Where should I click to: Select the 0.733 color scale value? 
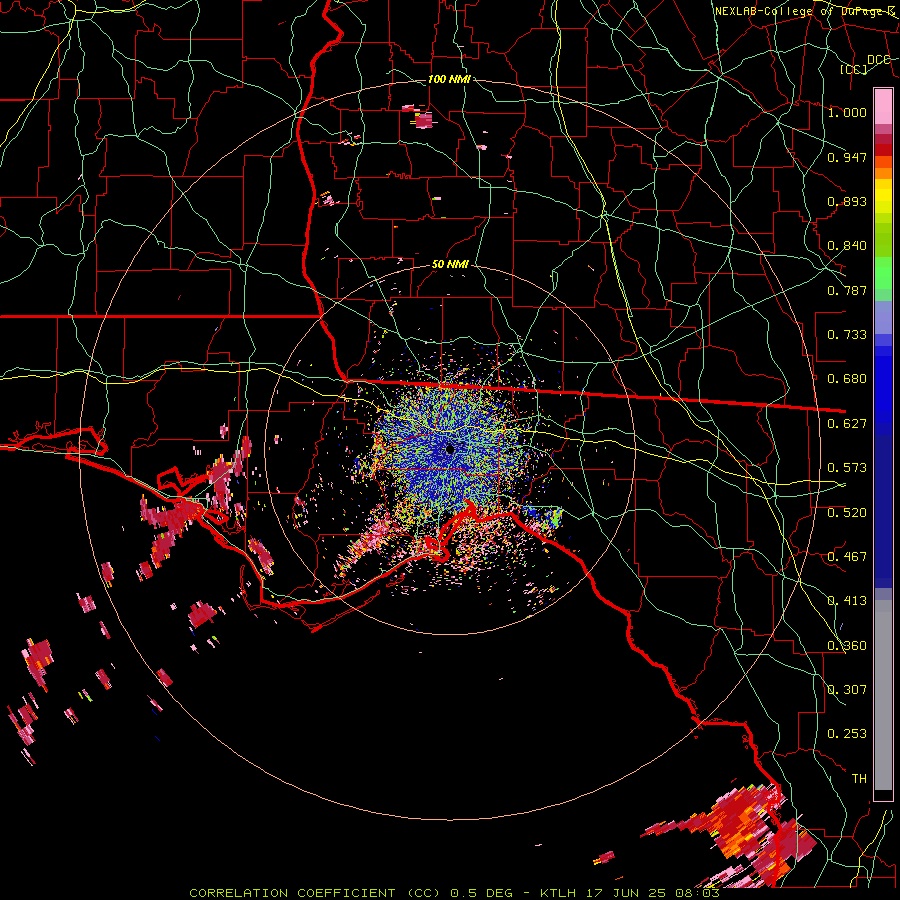[x=847, y=335]
